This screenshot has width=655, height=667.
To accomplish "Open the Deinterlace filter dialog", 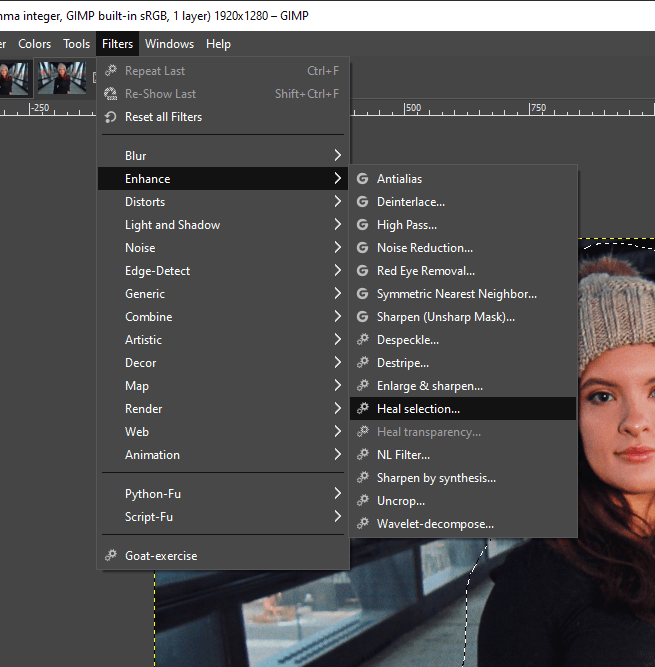I will pos(463,202).
